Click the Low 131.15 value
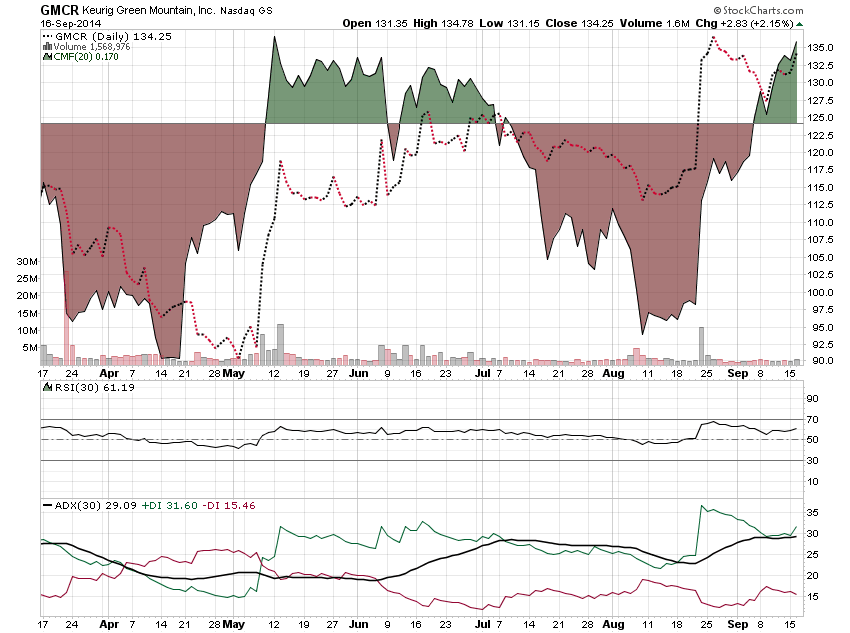This screenshot has height=633, width=850. coord(509,23)
